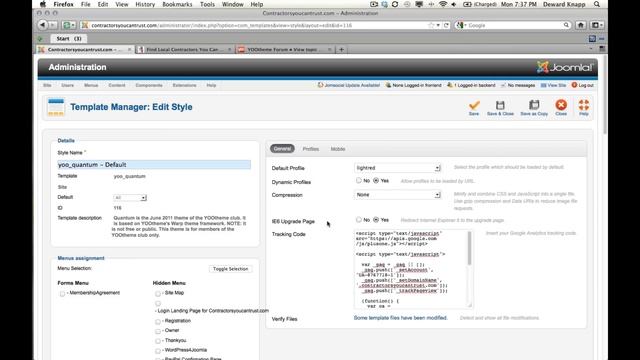The width and height of the screenshot is (640, 360).
Task: Click the Firefox forward arrow button
Action: (53, 25)
